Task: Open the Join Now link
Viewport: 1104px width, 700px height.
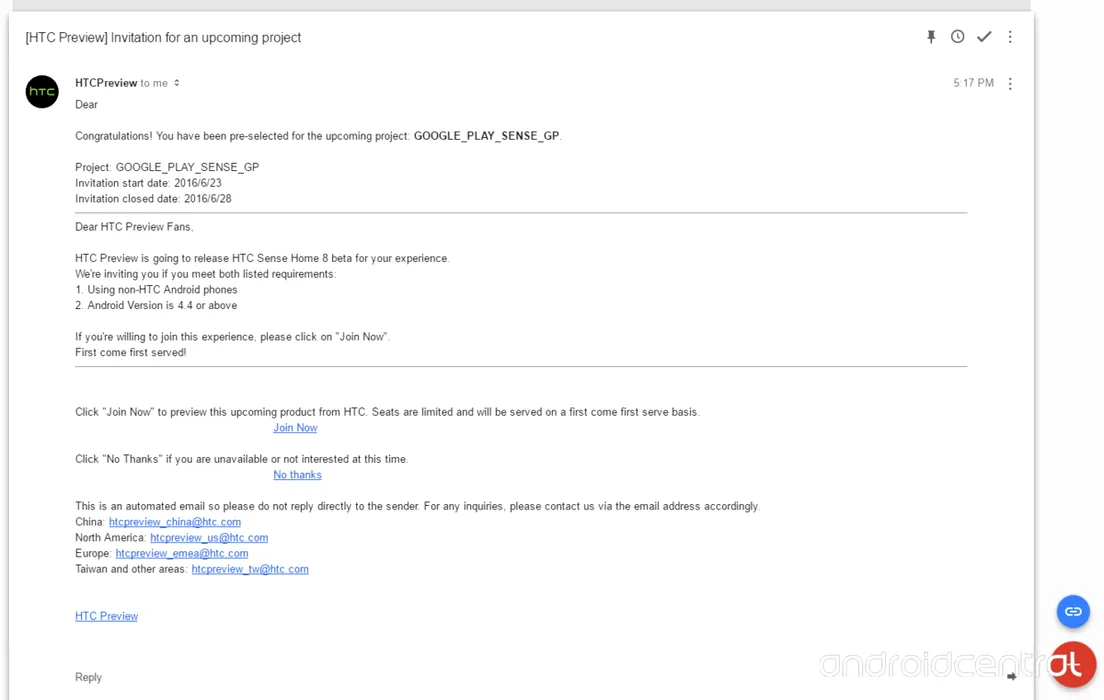Action: 295,427
